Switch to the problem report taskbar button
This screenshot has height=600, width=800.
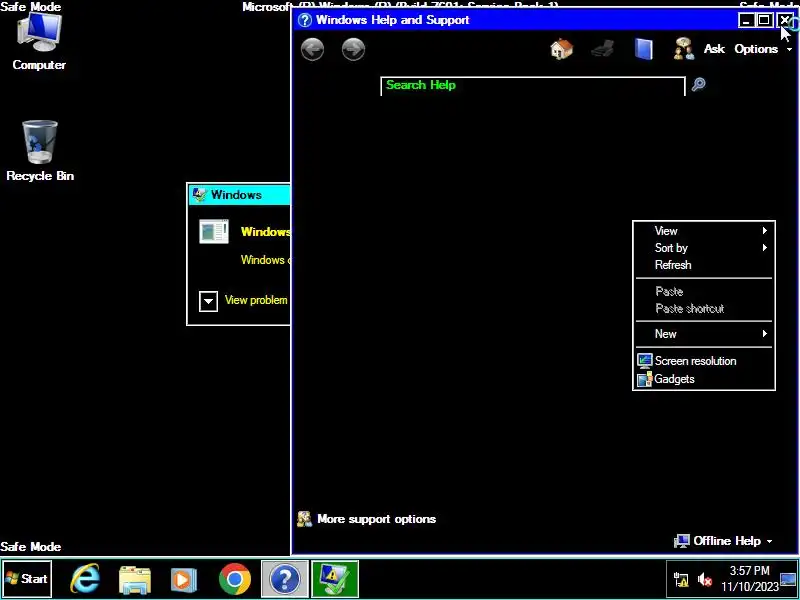tap(335, 579)
